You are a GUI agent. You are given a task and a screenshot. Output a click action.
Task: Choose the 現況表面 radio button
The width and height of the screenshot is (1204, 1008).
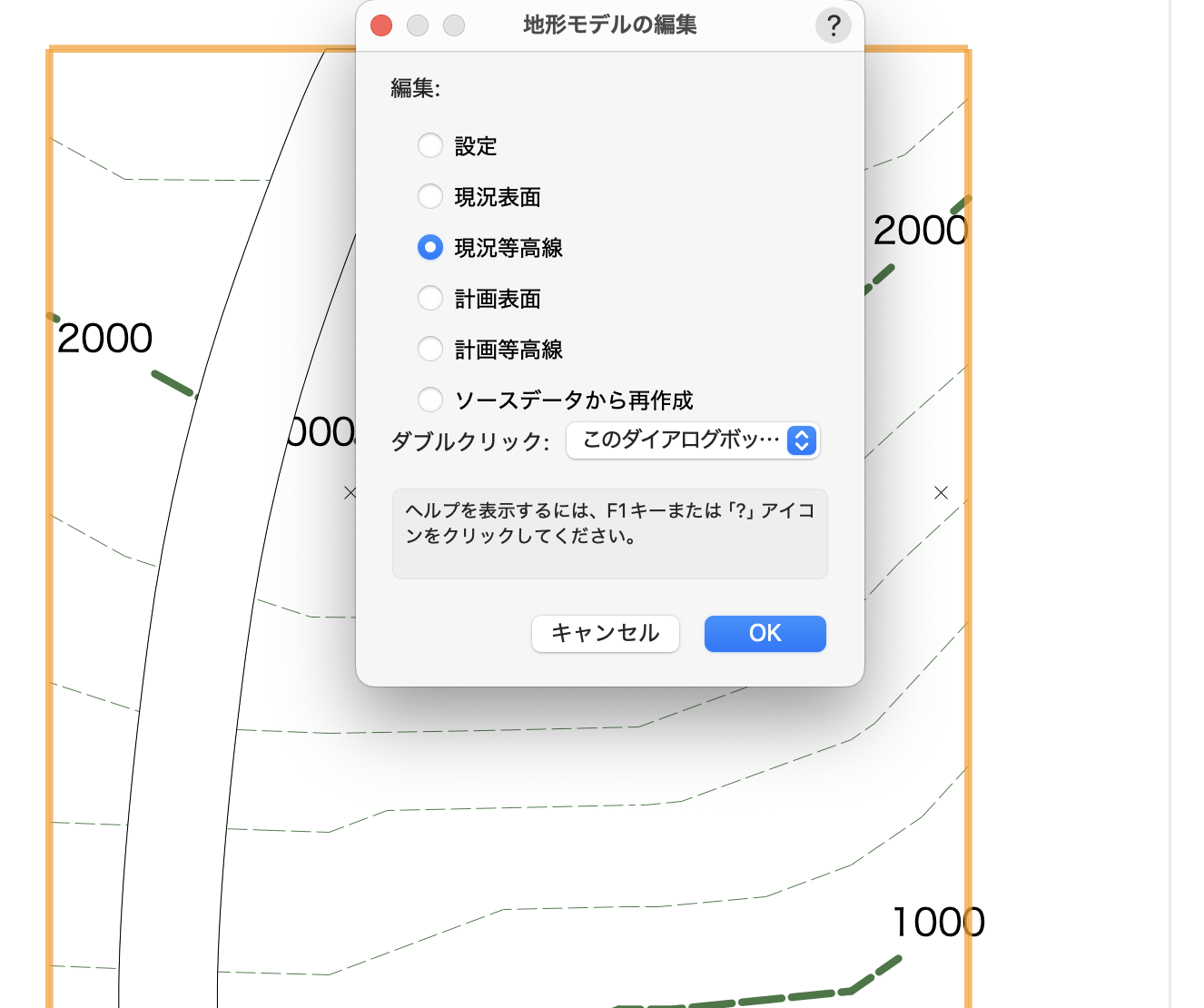[430, 197]
